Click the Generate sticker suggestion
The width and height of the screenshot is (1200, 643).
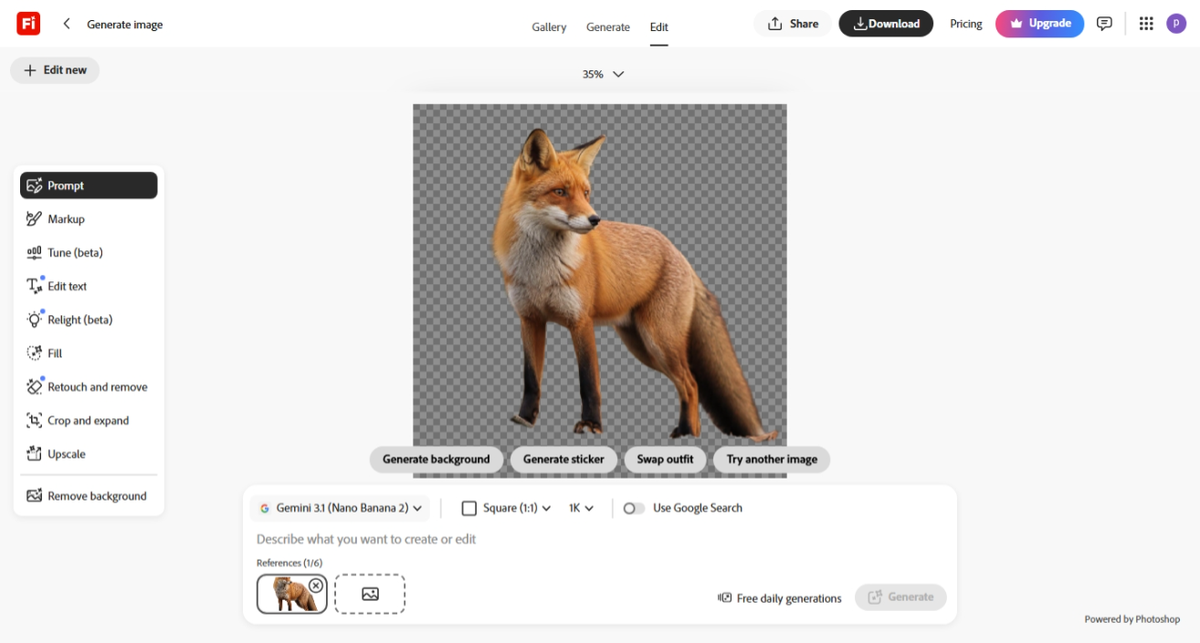click(x=564, y=459)
